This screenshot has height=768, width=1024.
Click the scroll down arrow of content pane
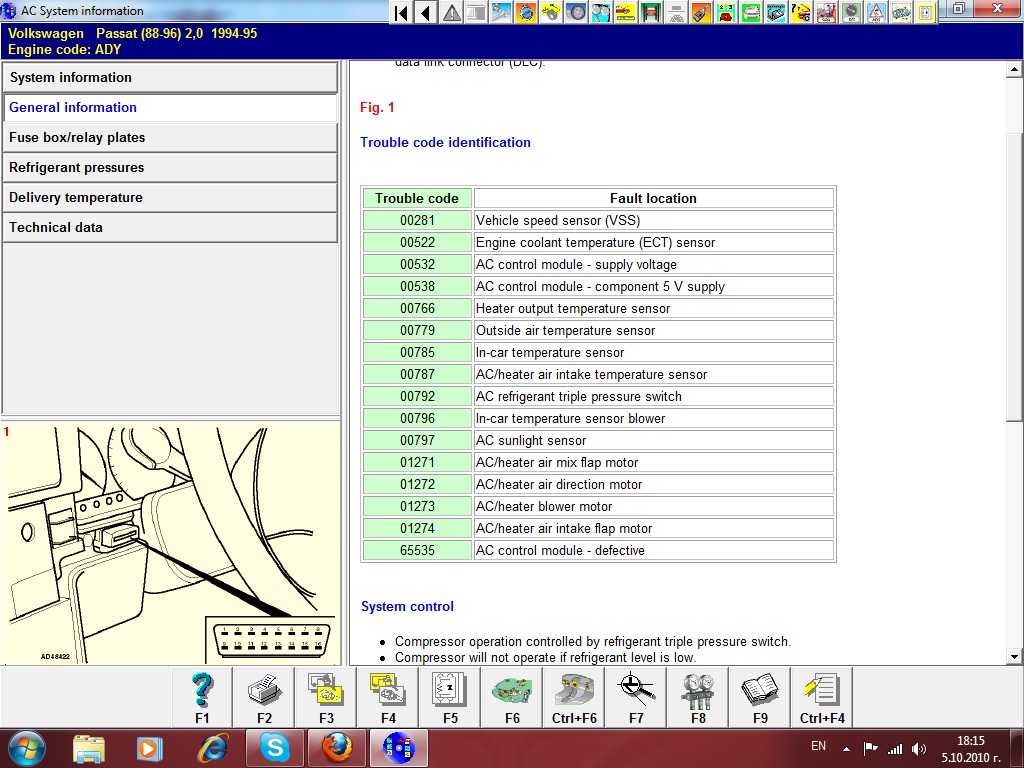click(x=1014, y=656)
